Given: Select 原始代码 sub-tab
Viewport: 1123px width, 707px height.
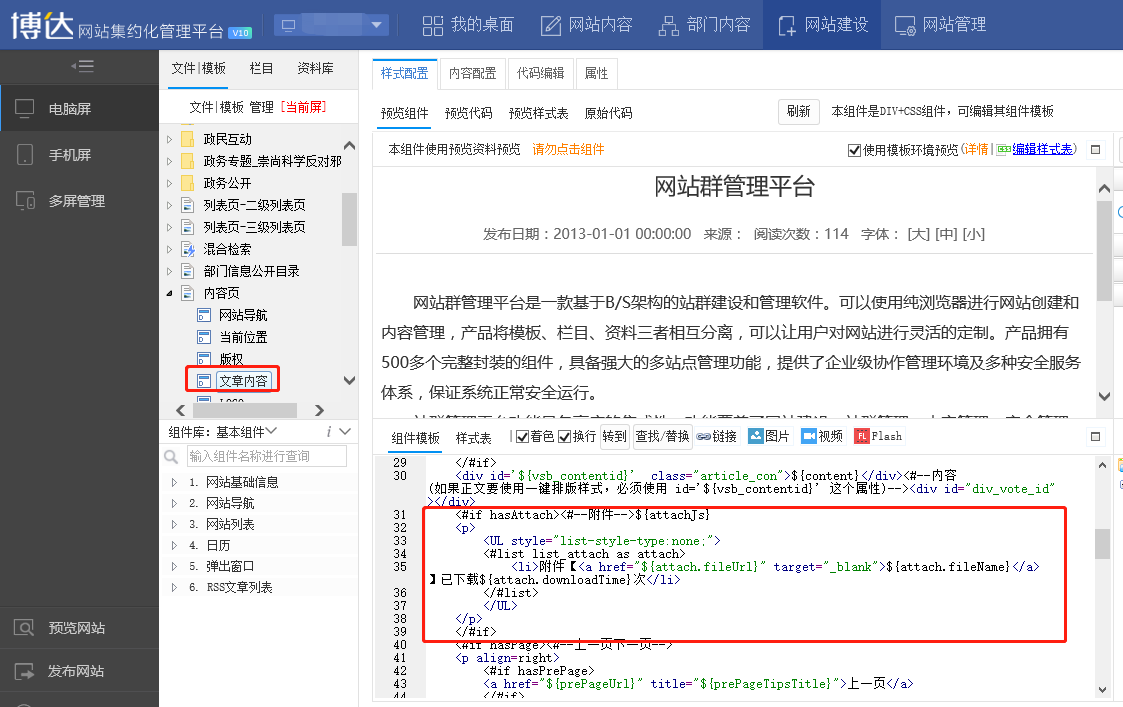Looking at the screenshot, I should pyautogui.click(x=608, y=113).
